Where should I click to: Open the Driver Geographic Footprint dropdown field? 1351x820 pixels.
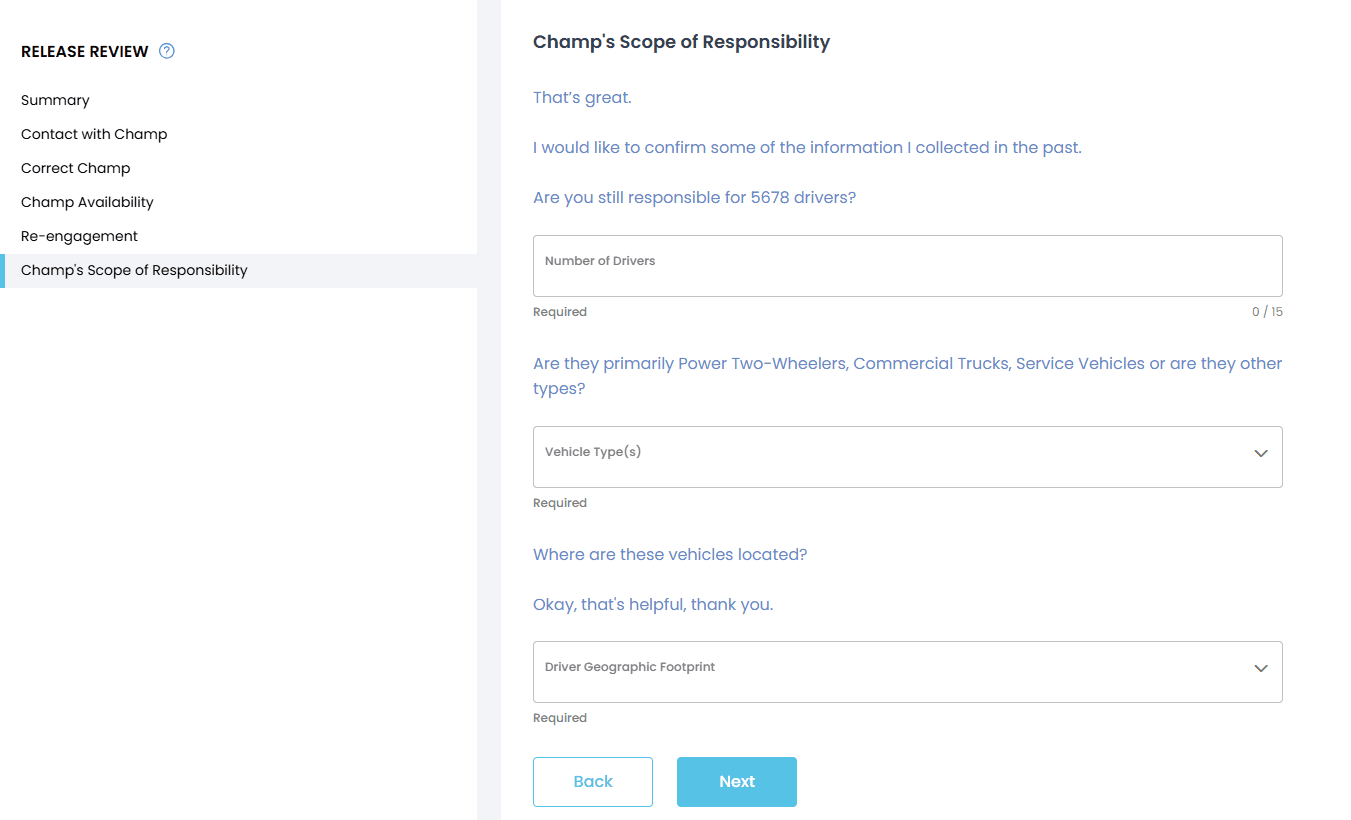click(x=890, y=672)
